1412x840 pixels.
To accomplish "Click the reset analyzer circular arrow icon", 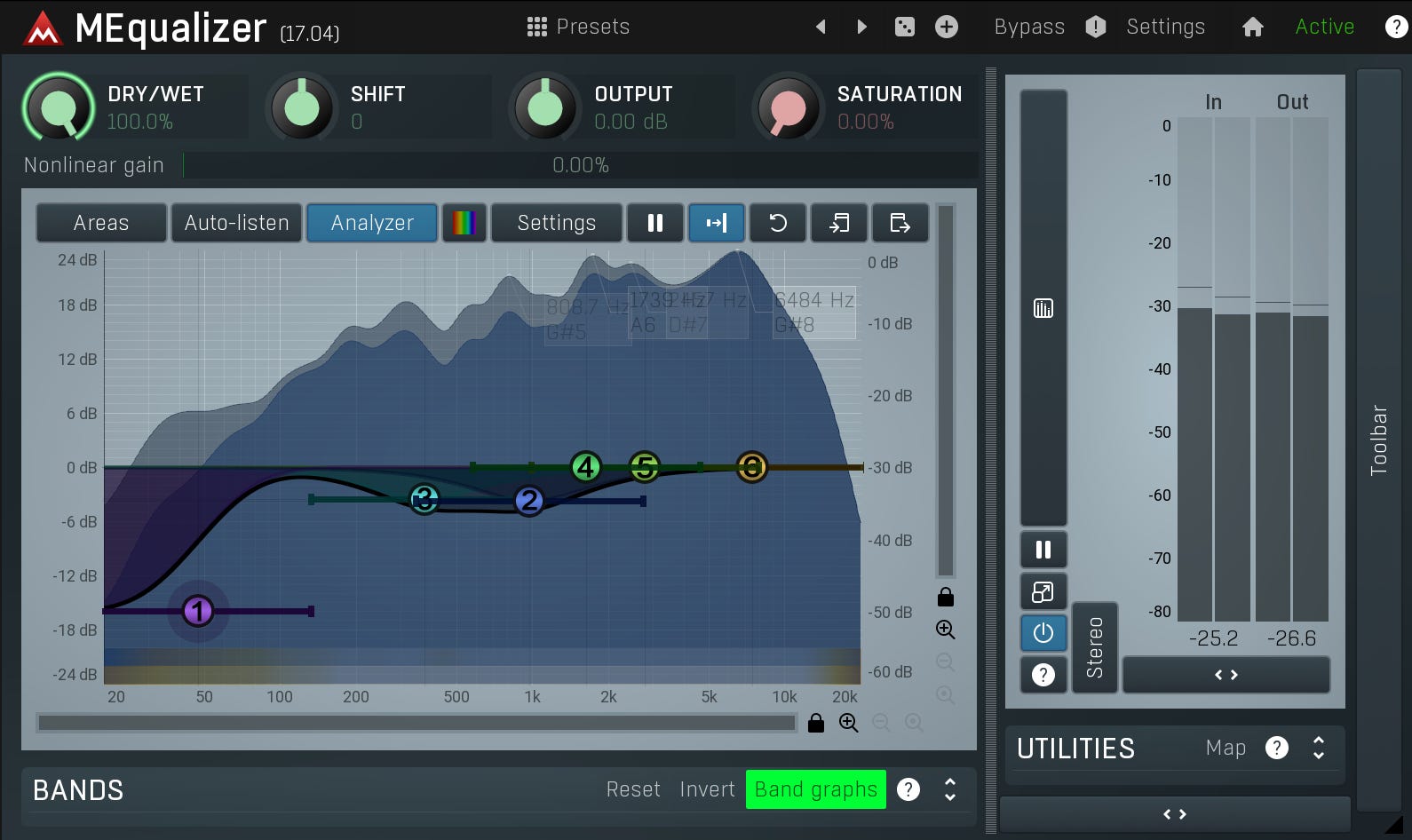I will point(778,223).
